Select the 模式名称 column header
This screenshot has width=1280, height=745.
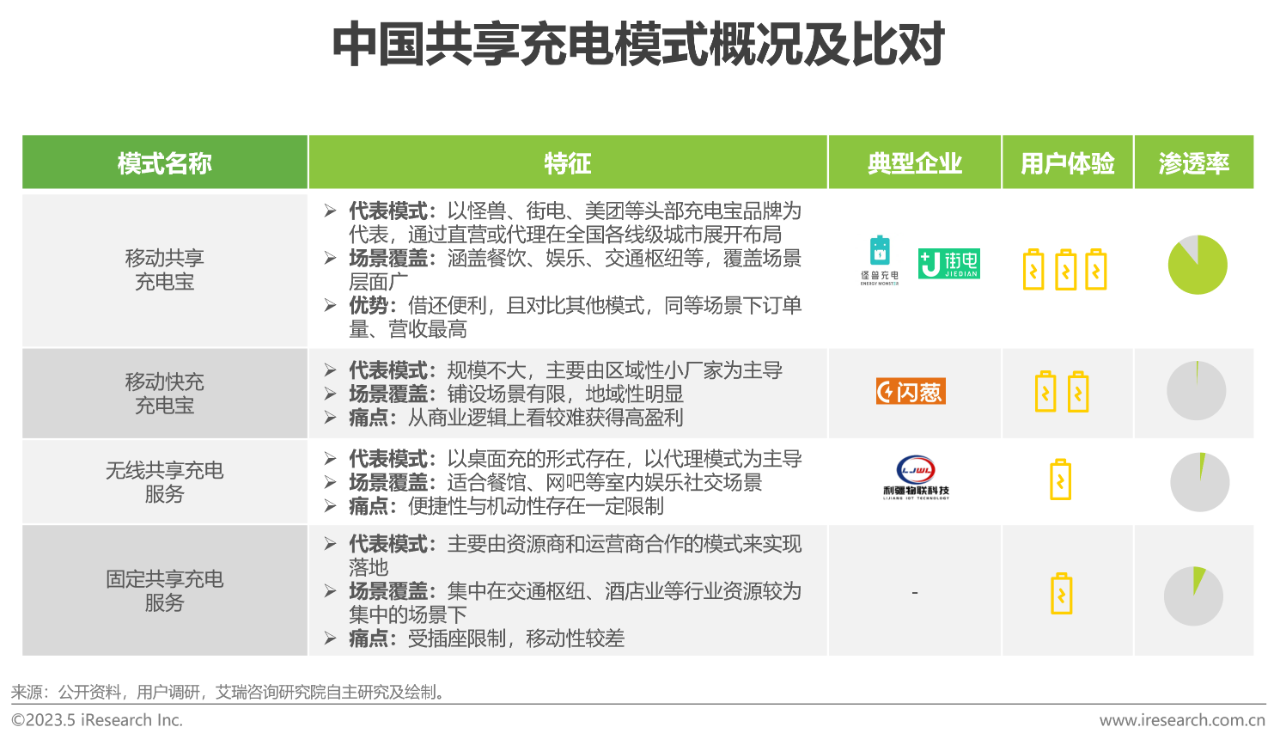click(x=165, y=162)
